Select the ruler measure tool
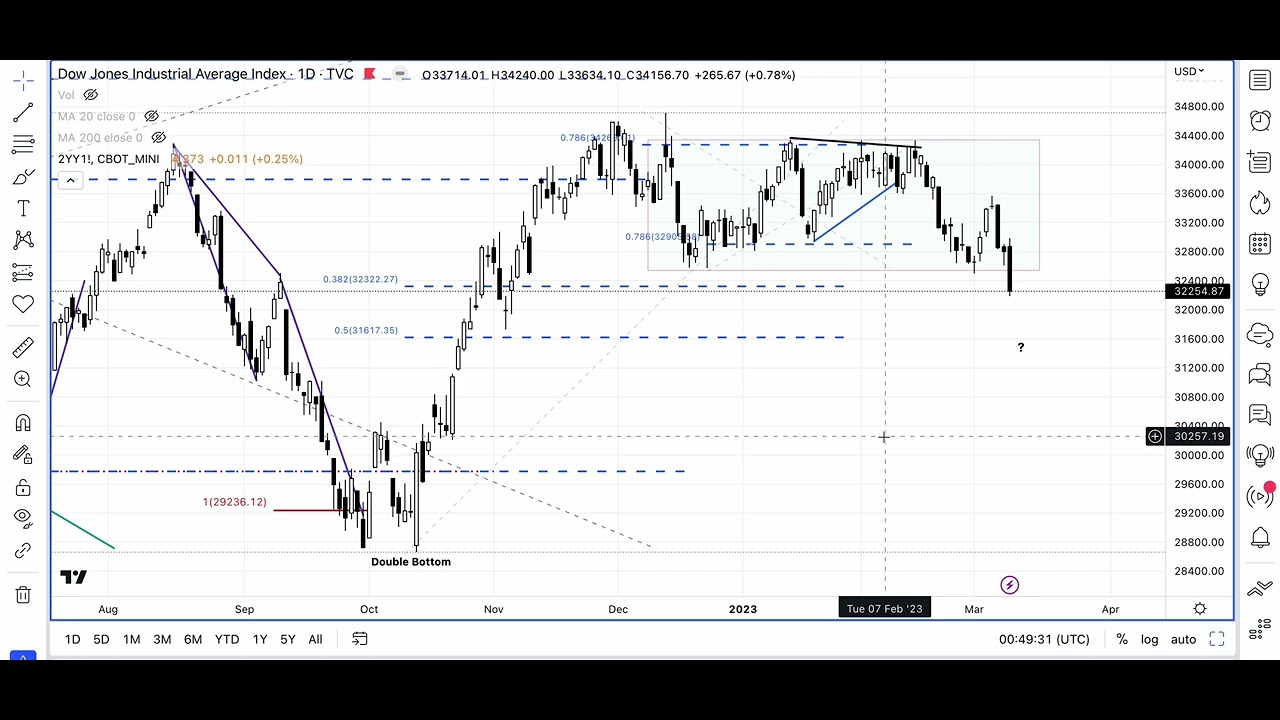Viewport: 1280px width, 720px height. [23, 347]
